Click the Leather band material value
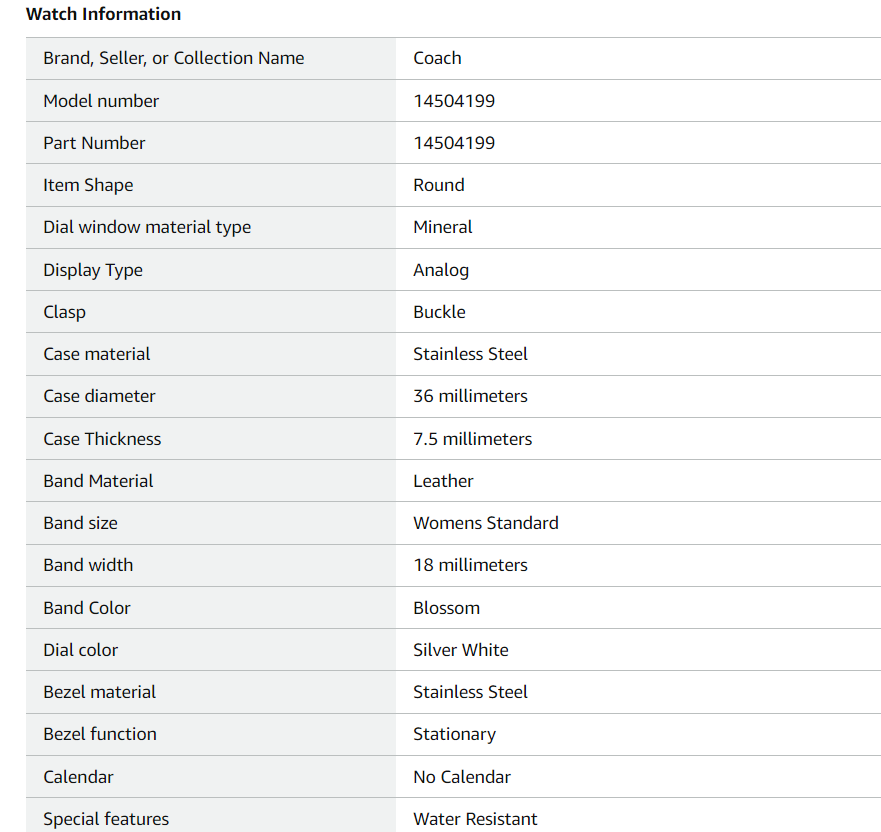 pos(443,481)
